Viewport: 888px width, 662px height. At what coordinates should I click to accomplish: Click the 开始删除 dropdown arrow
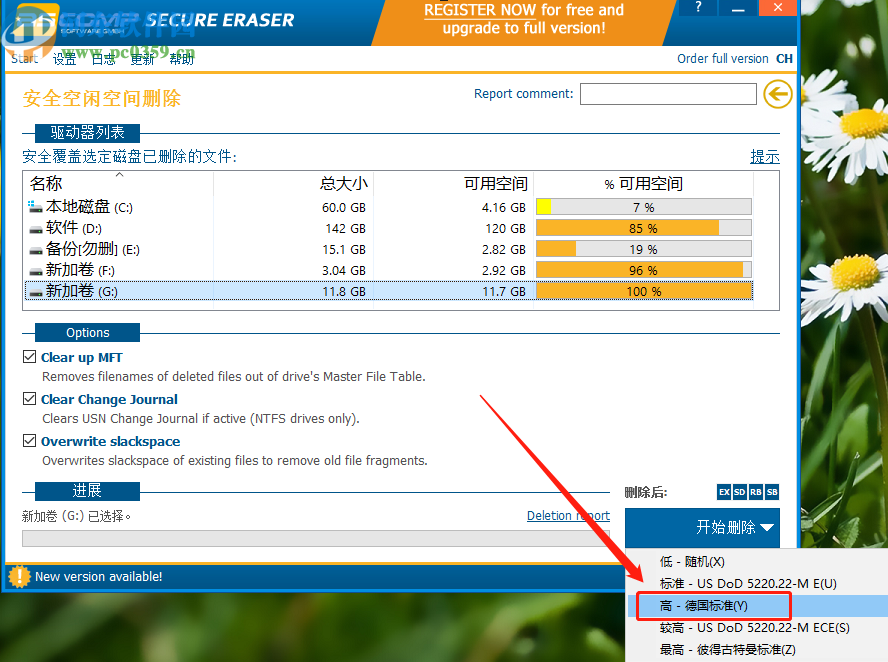[767, 527]
